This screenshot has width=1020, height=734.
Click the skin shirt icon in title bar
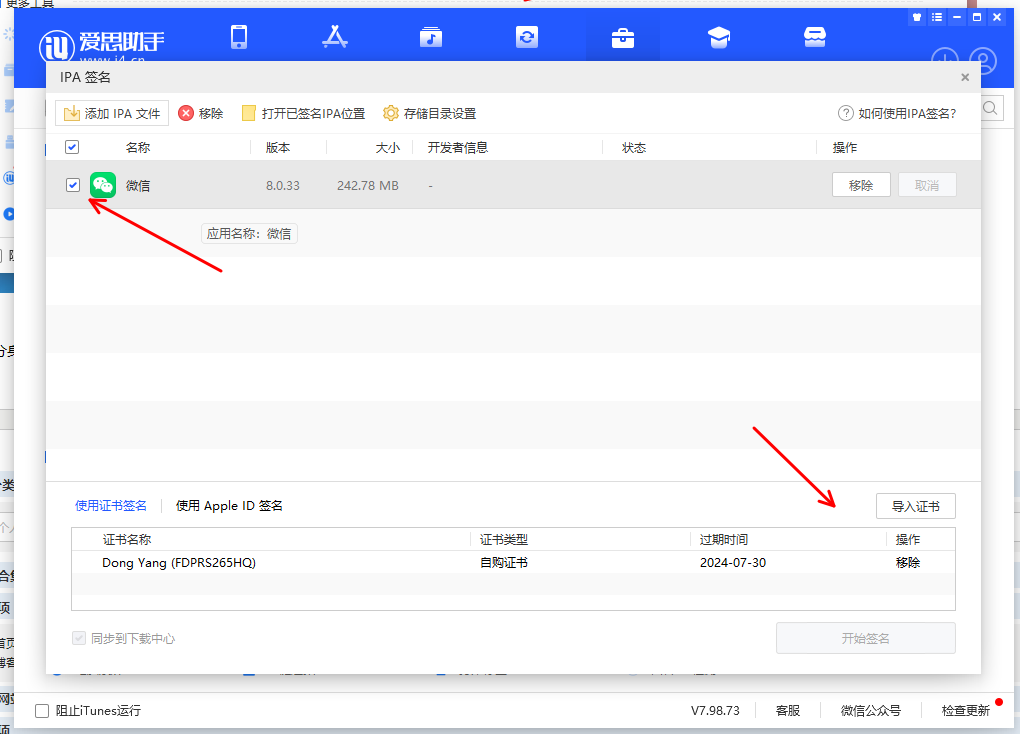(917, 18)
